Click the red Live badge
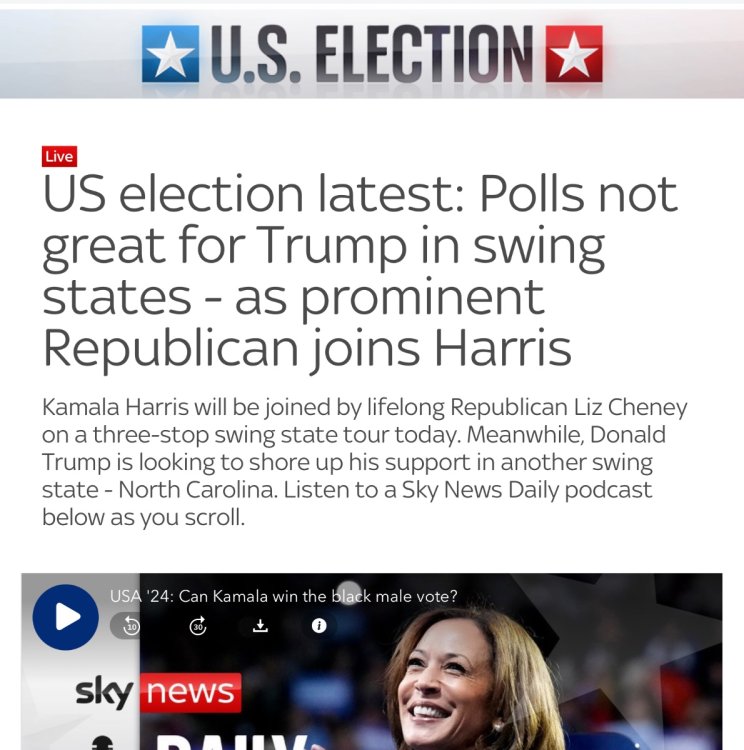The image size is (744, 750). (x=59, y=156)
